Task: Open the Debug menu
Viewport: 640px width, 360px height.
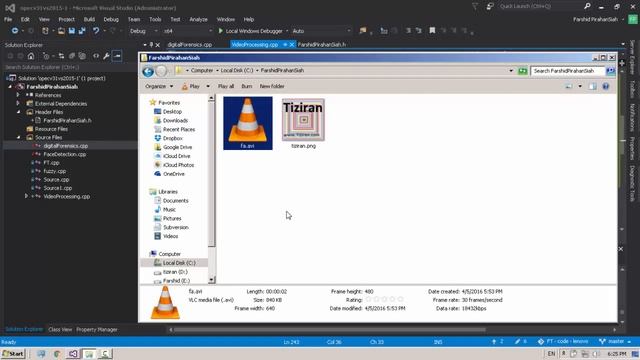Action: point(111,20)
